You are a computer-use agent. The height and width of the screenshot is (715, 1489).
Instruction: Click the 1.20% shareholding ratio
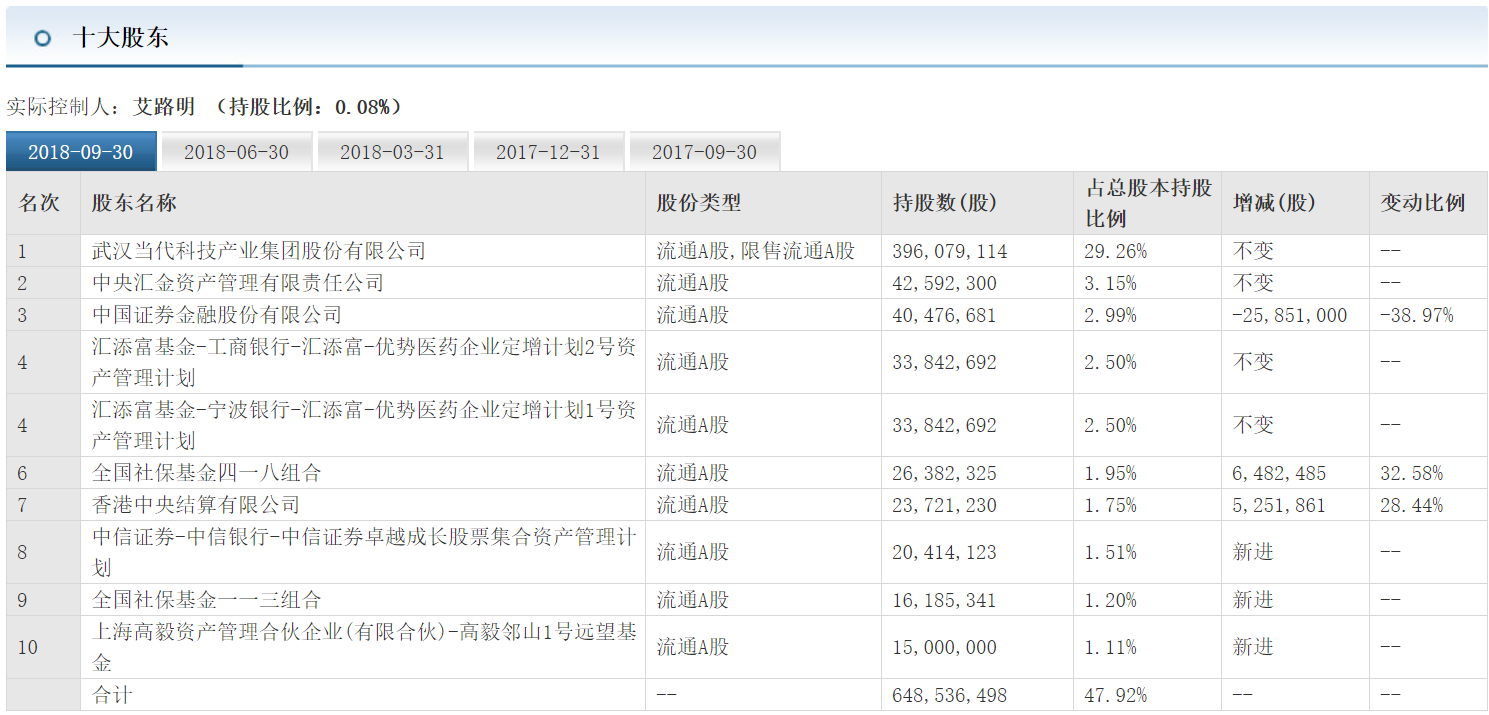tap(1111, 600)
